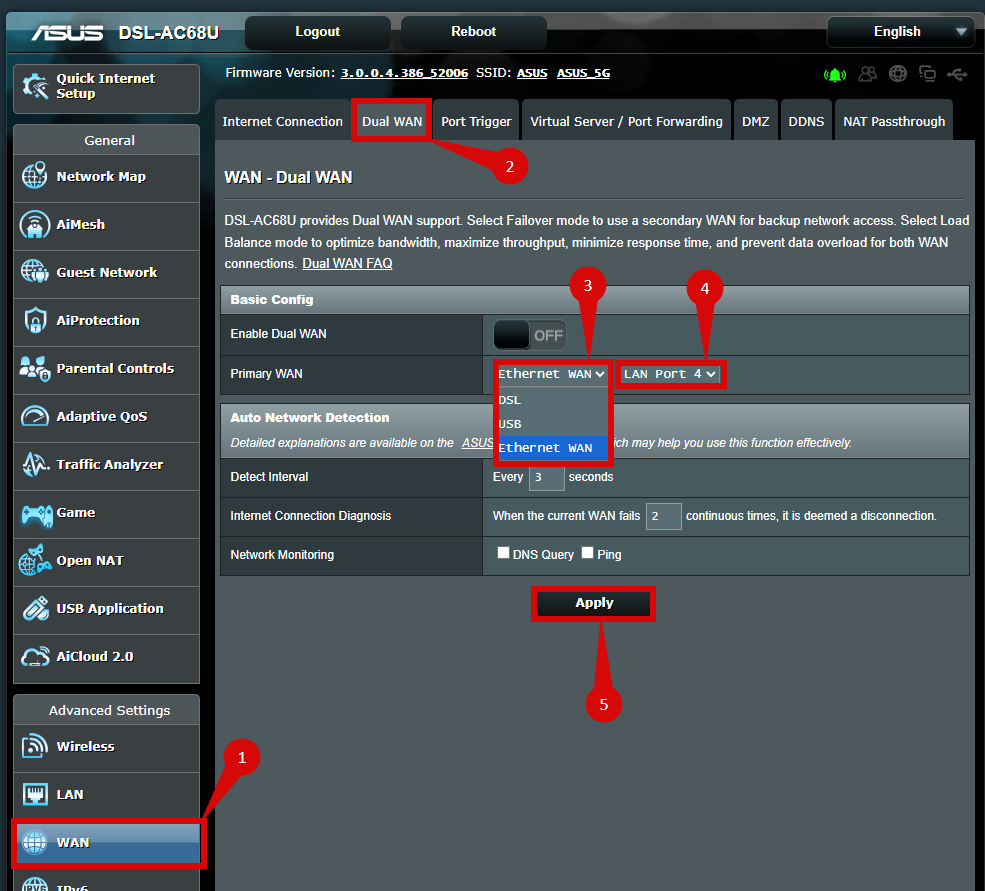Open the English language dropdown
985x891 pixels.
click(900, 32)
